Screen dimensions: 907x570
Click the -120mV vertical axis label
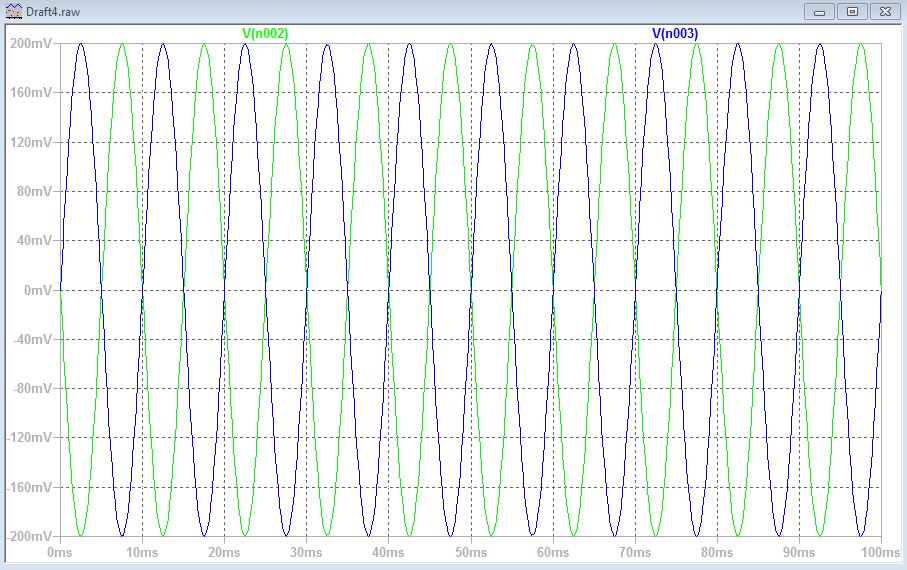(30, 437)
